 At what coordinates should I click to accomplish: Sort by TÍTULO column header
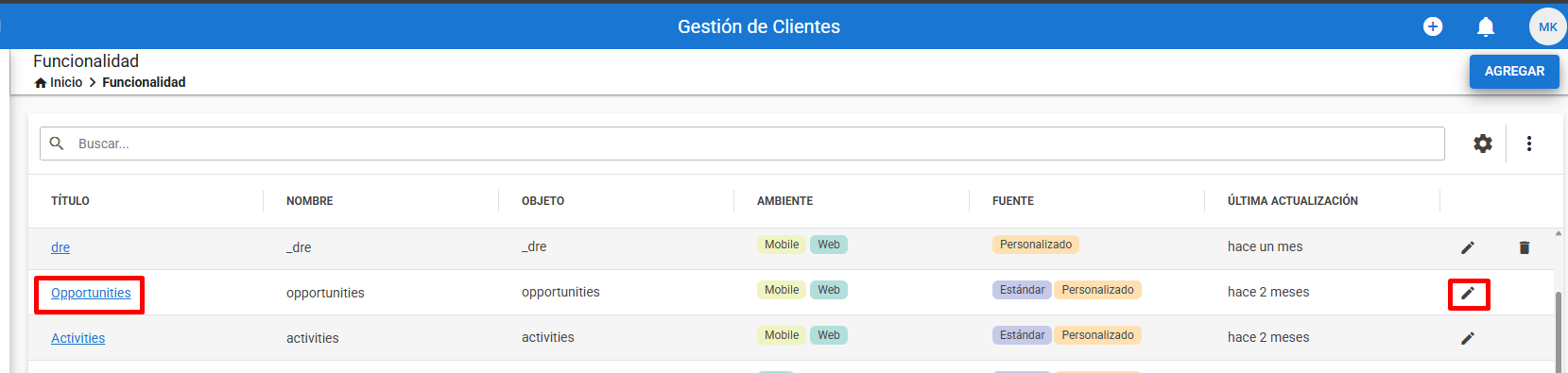tap(70, 201)
